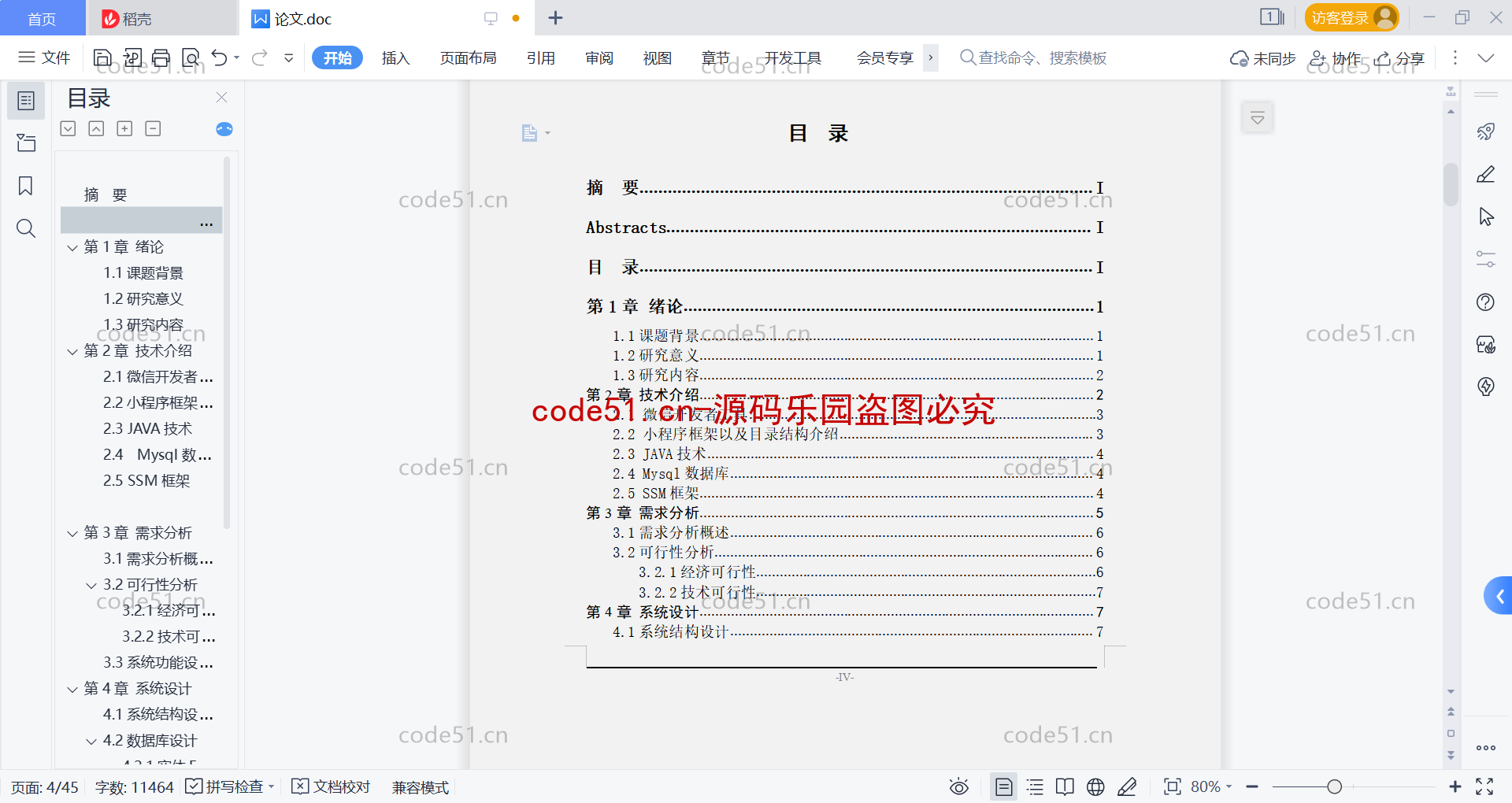This screenshot has height=803, width=1512.
Task: Toggle 拼写检查 spell check
Action: [228, 786]
